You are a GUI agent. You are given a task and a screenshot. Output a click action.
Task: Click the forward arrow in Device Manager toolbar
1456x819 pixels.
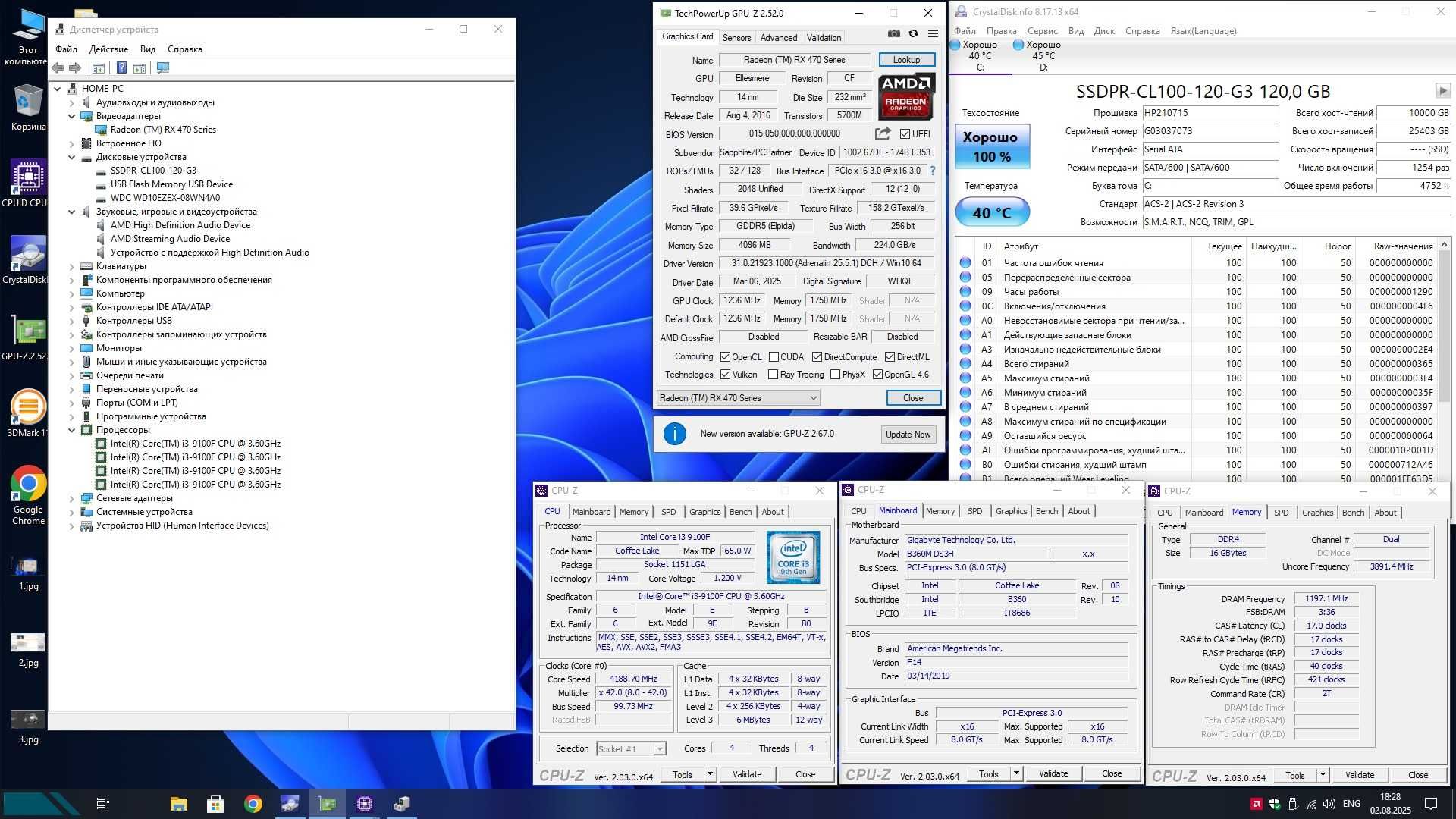pyautogui.click(x=75, y=67)
